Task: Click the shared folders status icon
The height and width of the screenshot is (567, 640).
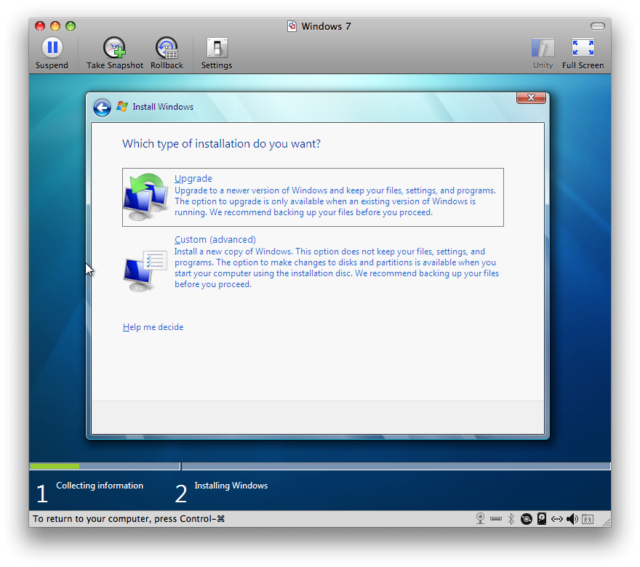Action: (588, 519)
